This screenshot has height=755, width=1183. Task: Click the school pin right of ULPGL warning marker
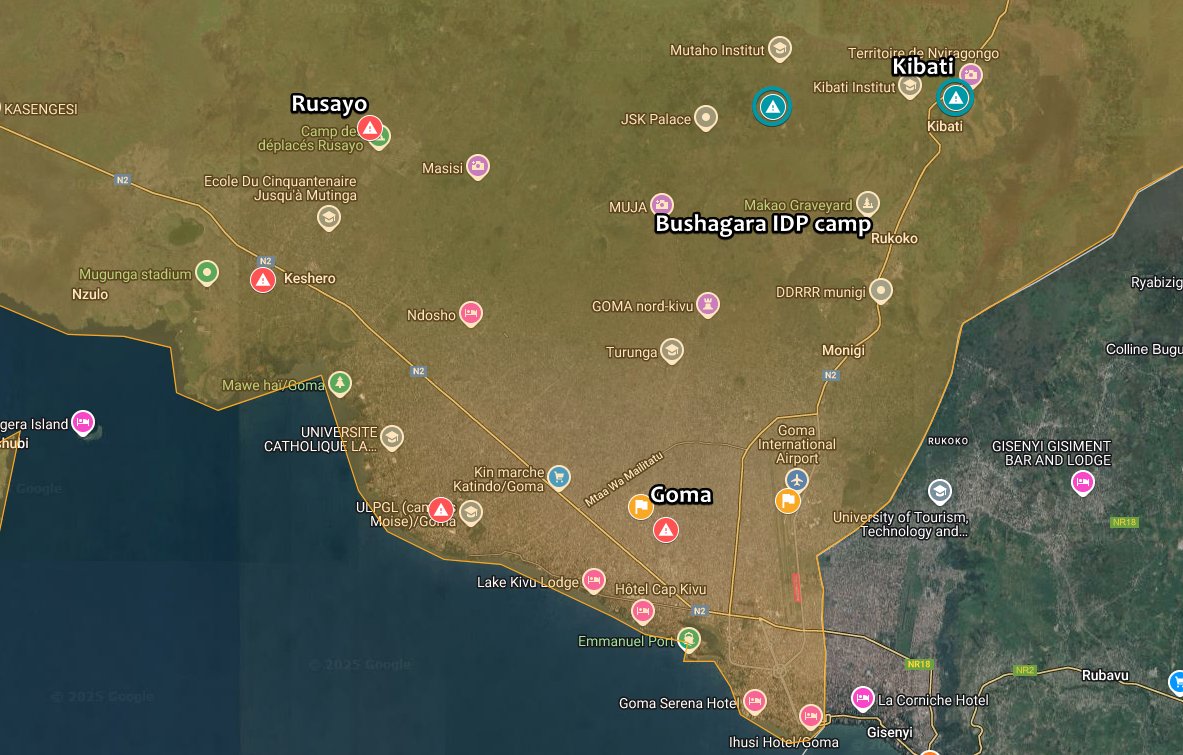click(x=471, y=513)
